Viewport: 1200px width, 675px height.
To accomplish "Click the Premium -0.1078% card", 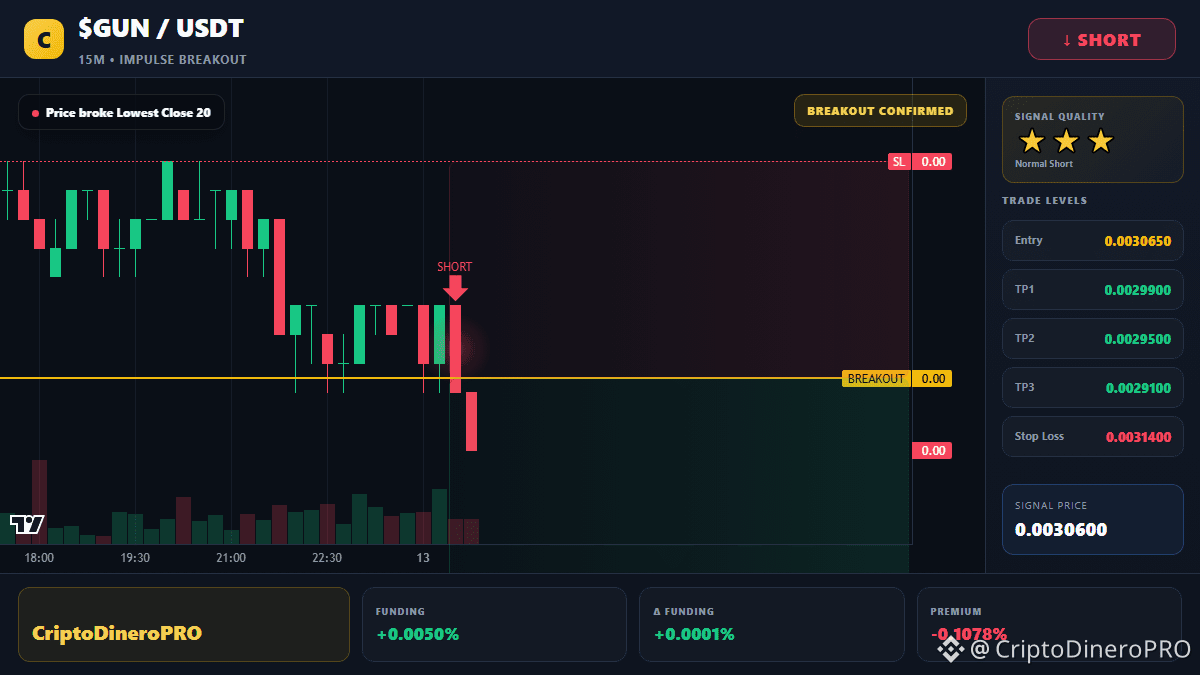I will 1049,624.
